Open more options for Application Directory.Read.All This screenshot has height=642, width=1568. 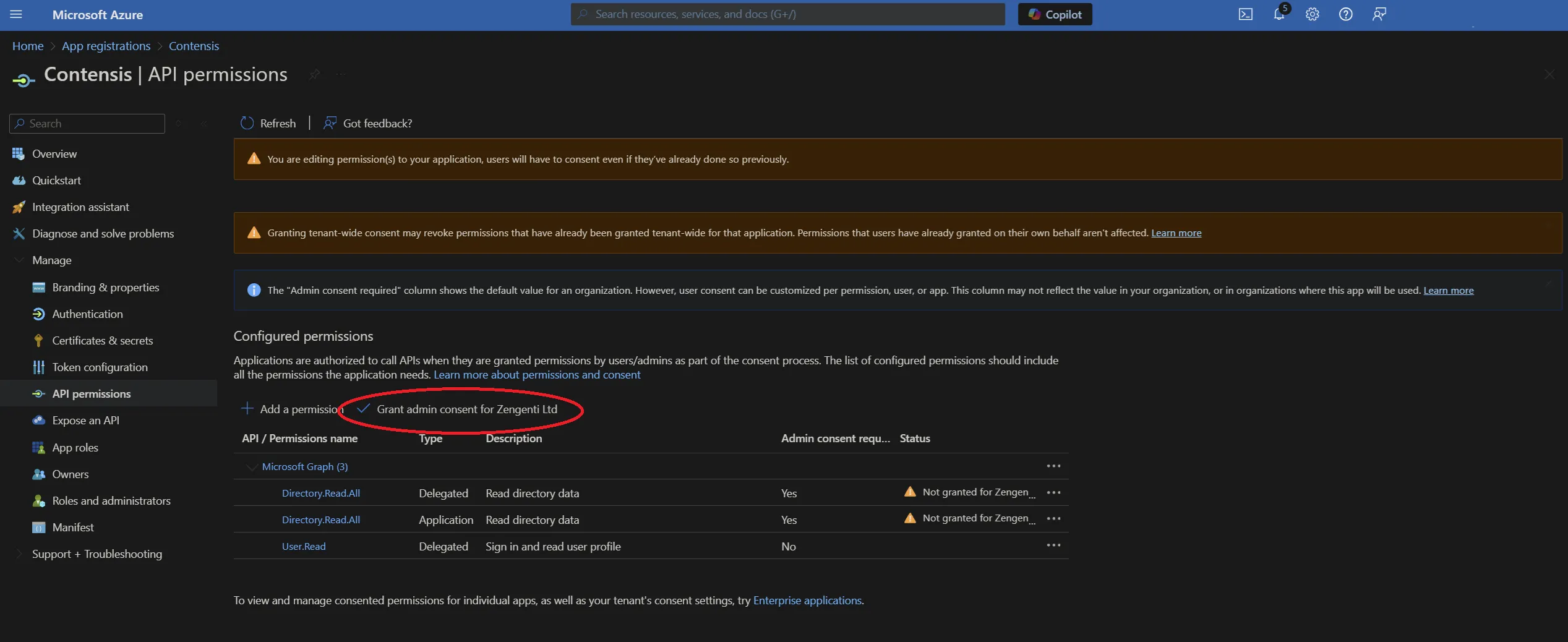tap(1053, 518)
